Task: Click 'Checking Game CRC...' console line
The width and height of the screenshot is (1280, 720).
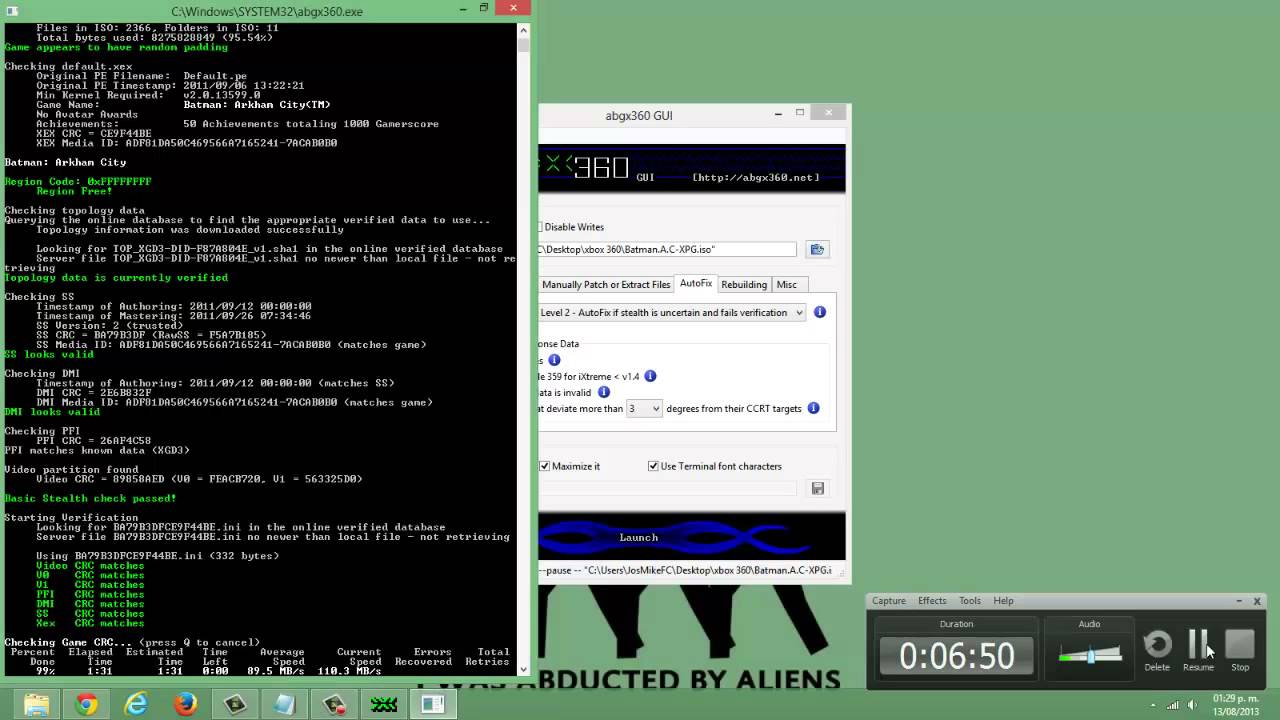Action: click(x=132, y=642)
